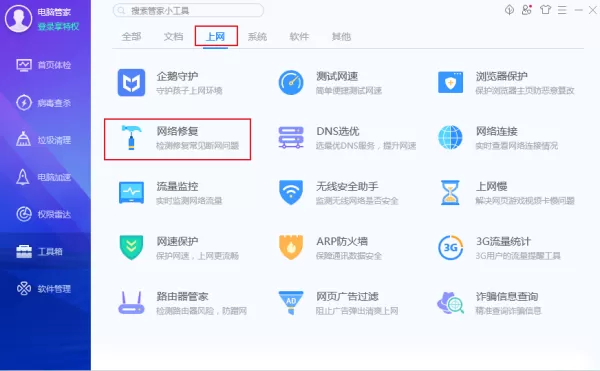Click the DNS选优 title text

(338, 132)
